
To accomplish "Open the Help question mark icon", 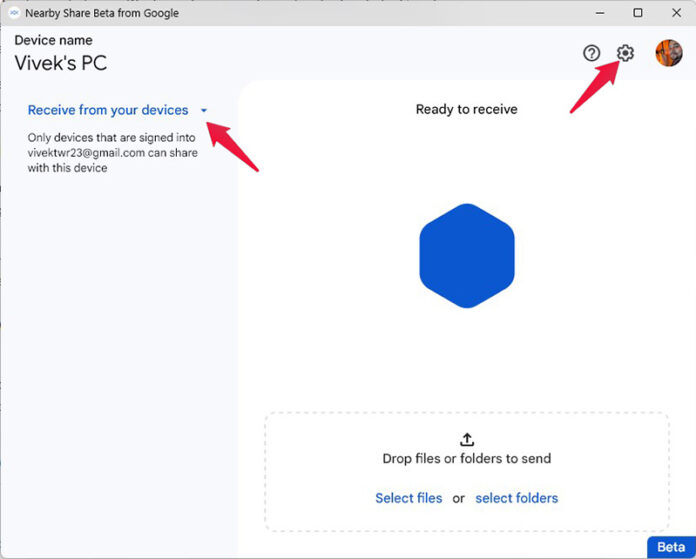I will pyautogui.click(x=591, y=53).
